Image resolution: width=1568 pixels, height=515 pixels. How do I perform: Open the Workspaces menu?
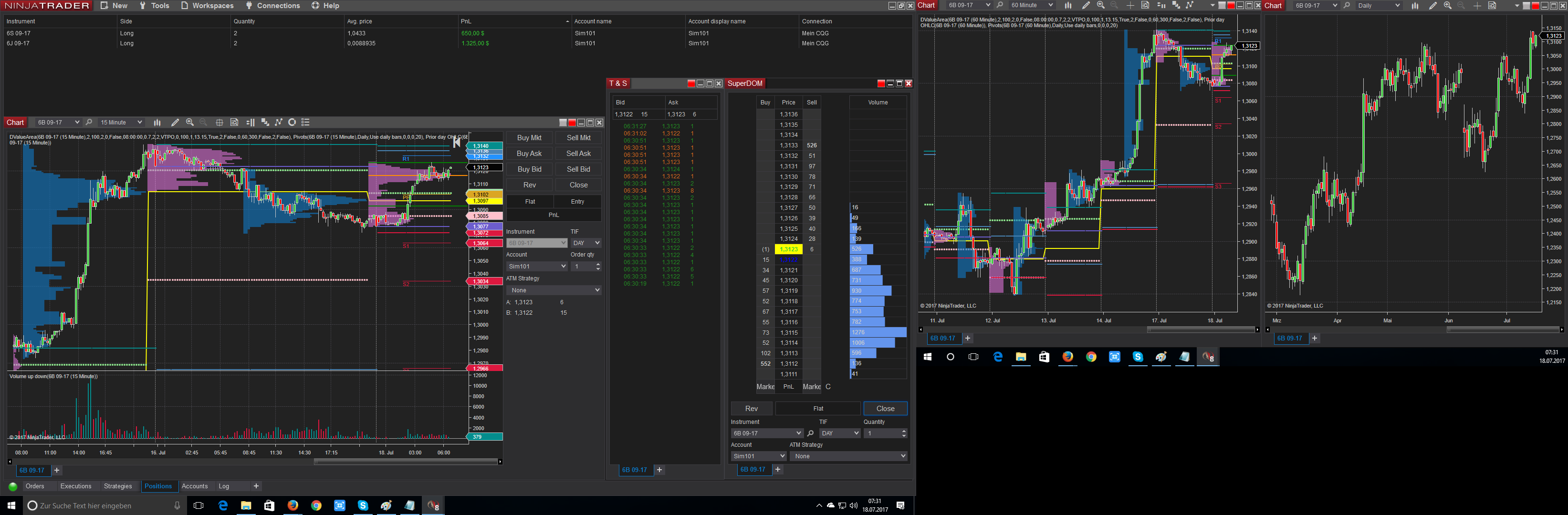[x=207, y=5]
